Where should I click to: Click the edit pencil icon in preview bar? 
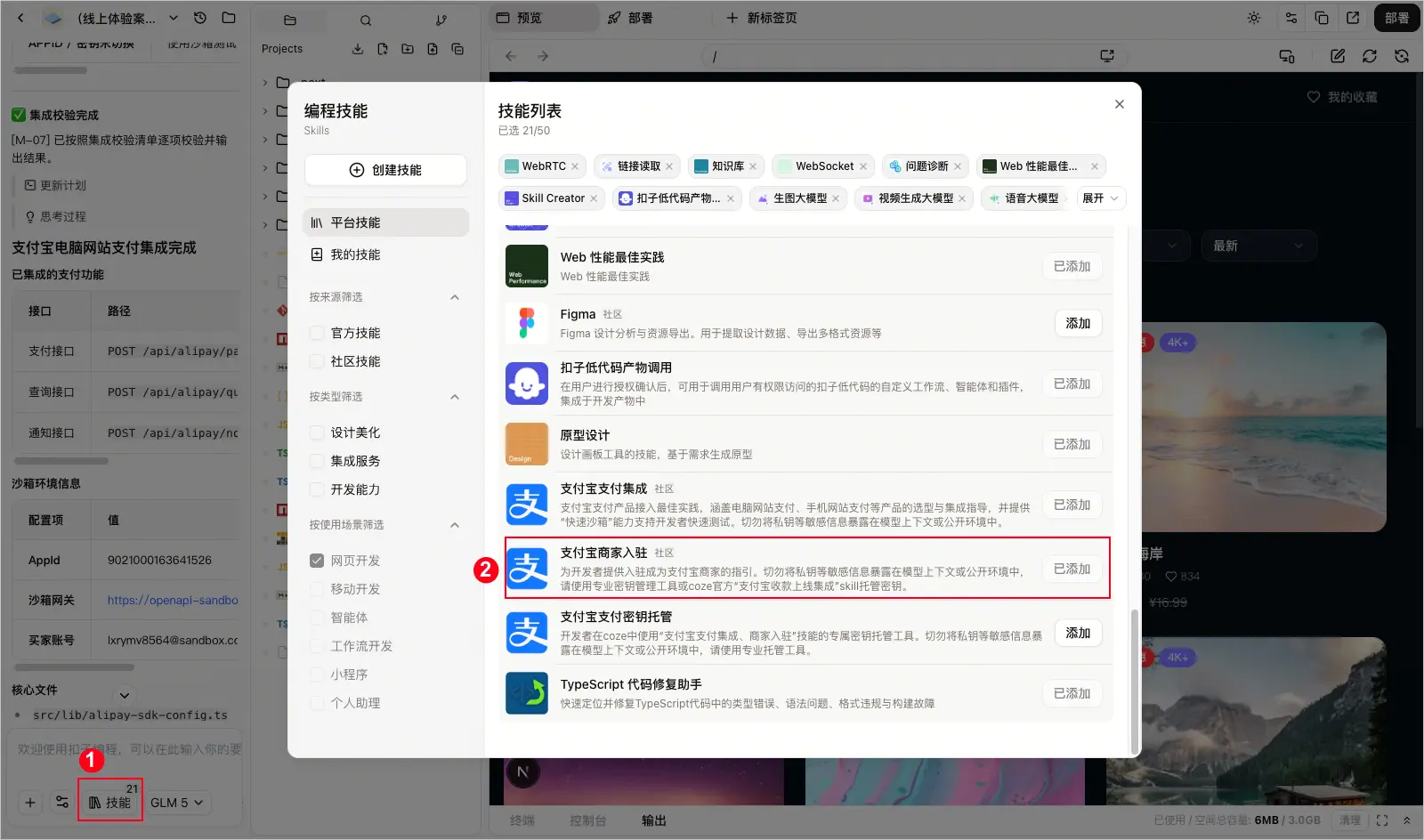1338,56
